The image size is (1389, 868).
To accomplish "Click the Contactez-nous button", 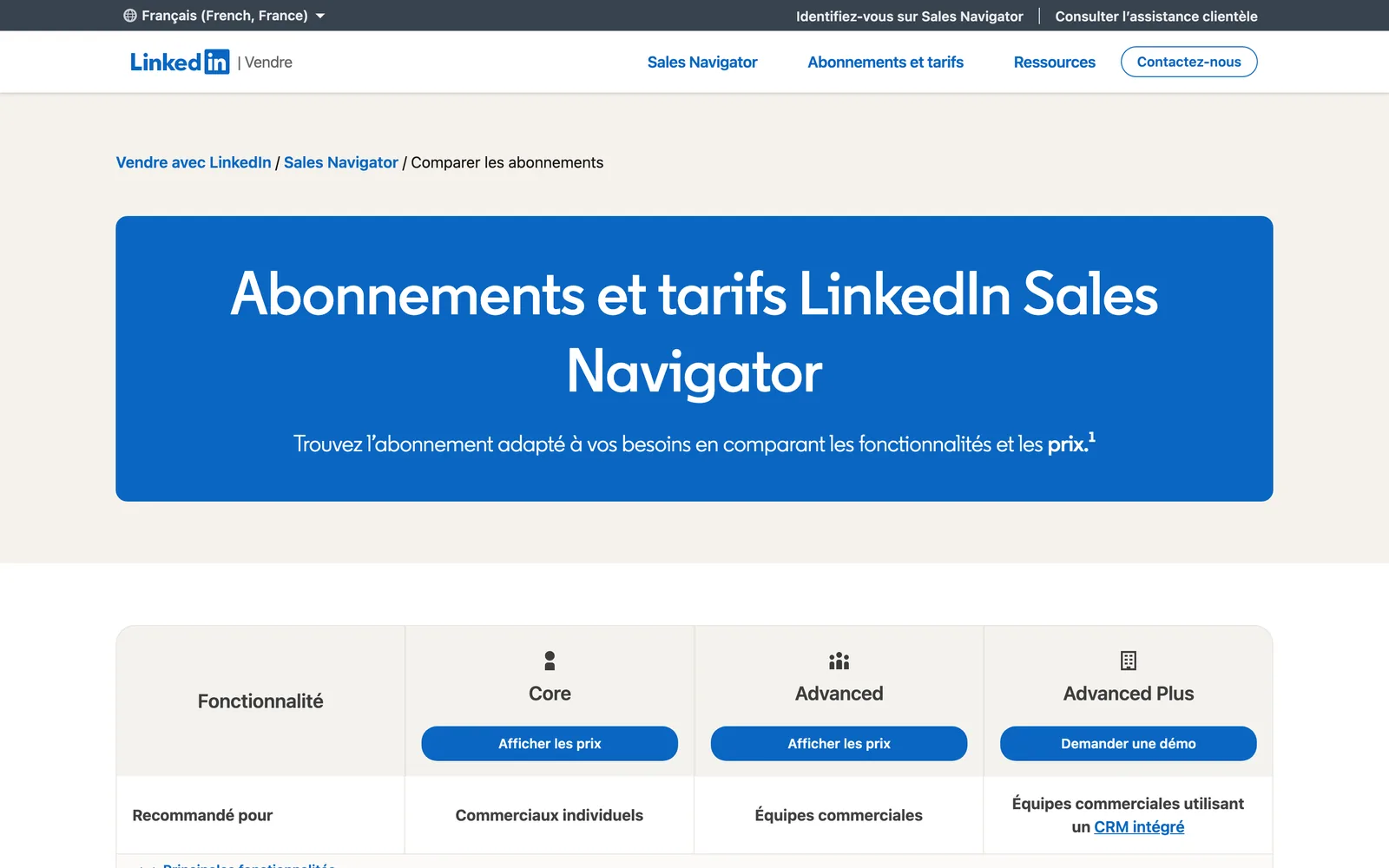I will [1188, 62].
